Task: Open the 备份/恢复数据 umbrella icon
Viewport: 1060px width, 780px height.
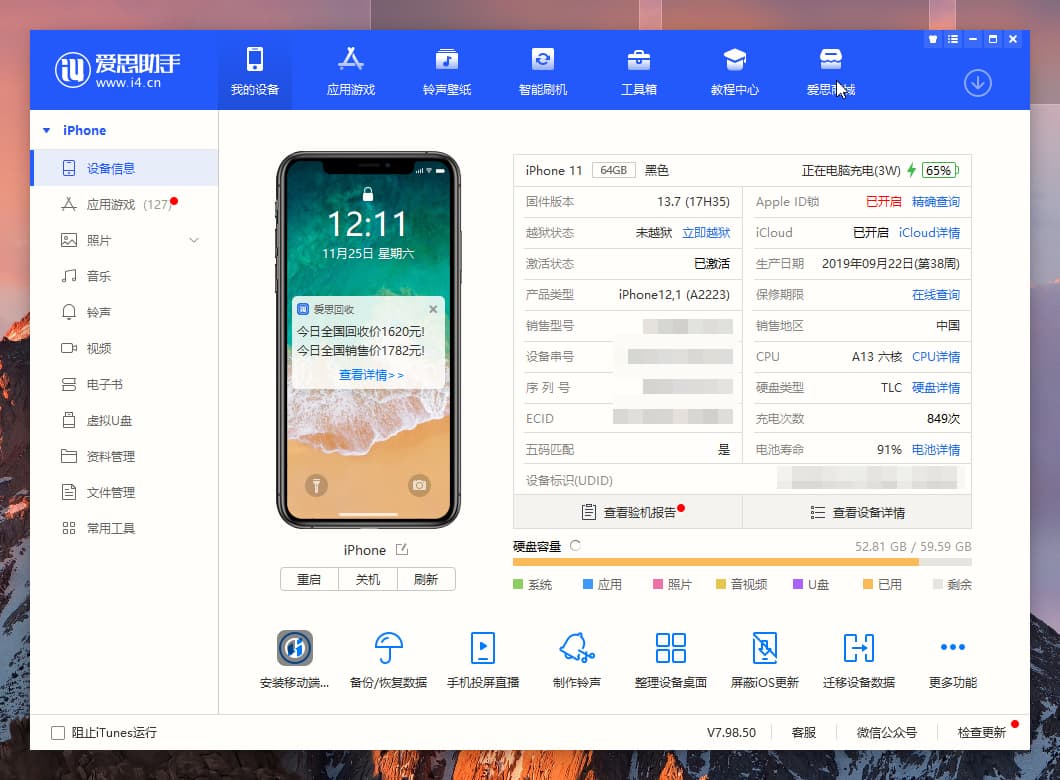Action: (387, 650)
